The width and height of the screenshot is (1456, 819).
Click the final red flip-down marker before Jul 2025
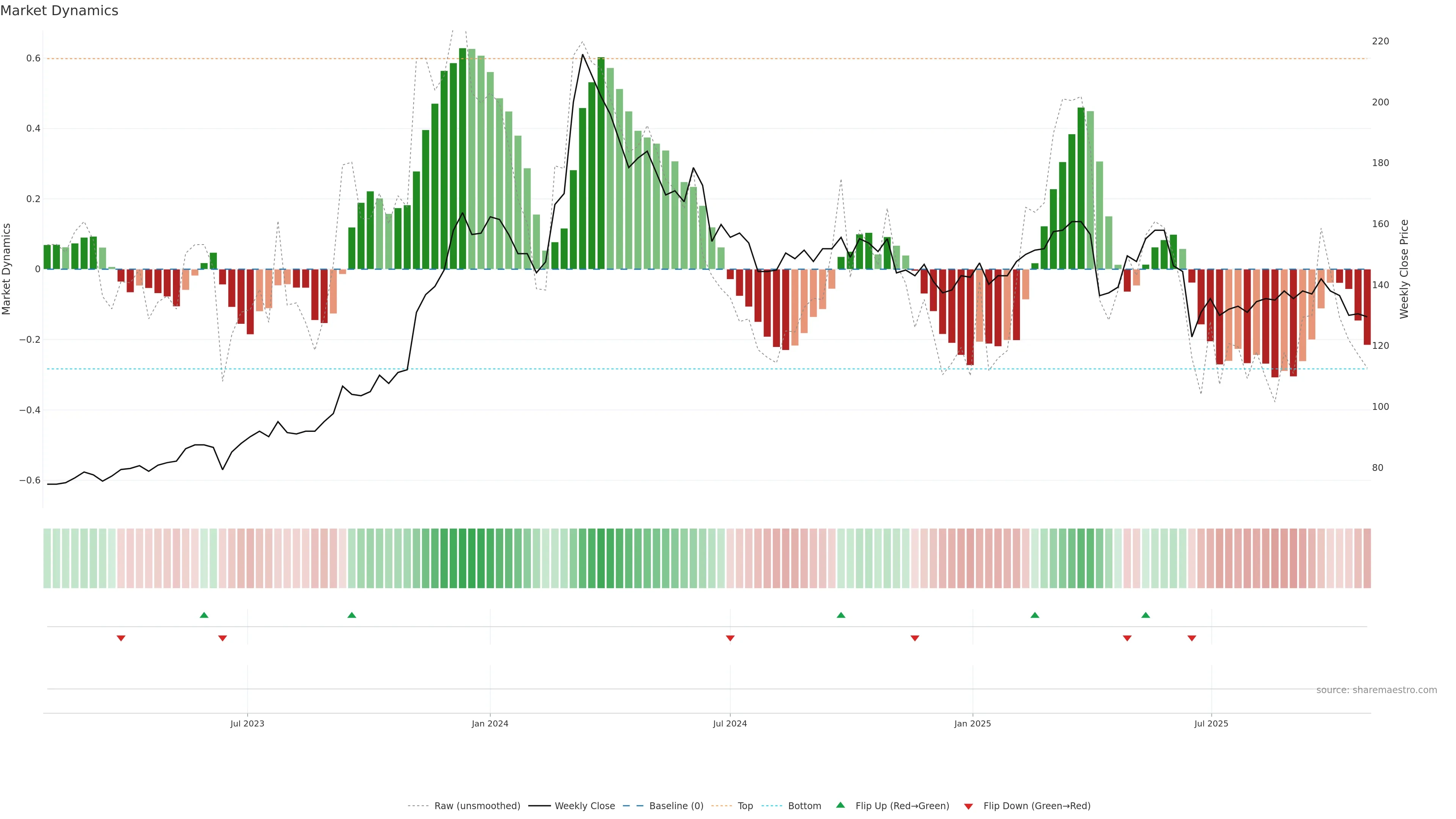point(1192,638)
